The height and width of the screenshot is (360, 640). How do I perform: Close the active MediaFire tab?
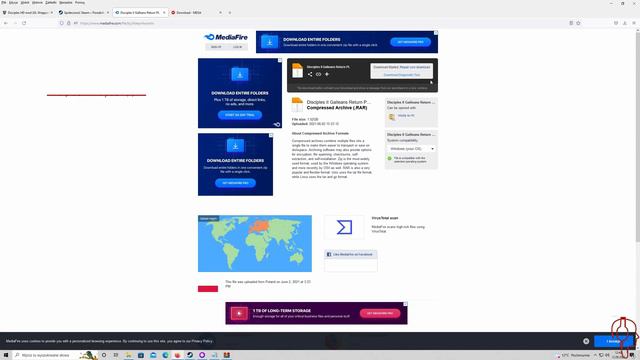pos(164,13)
